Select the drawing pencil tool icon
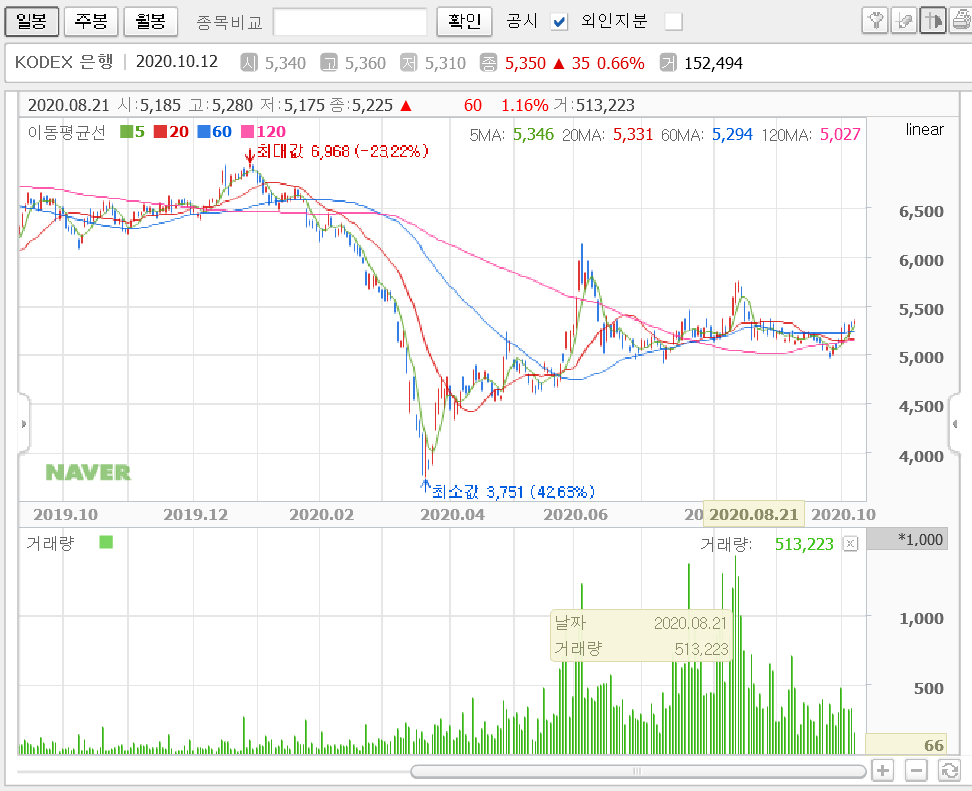The width and height of the screenshot is (972, 791). pos(904,21)
